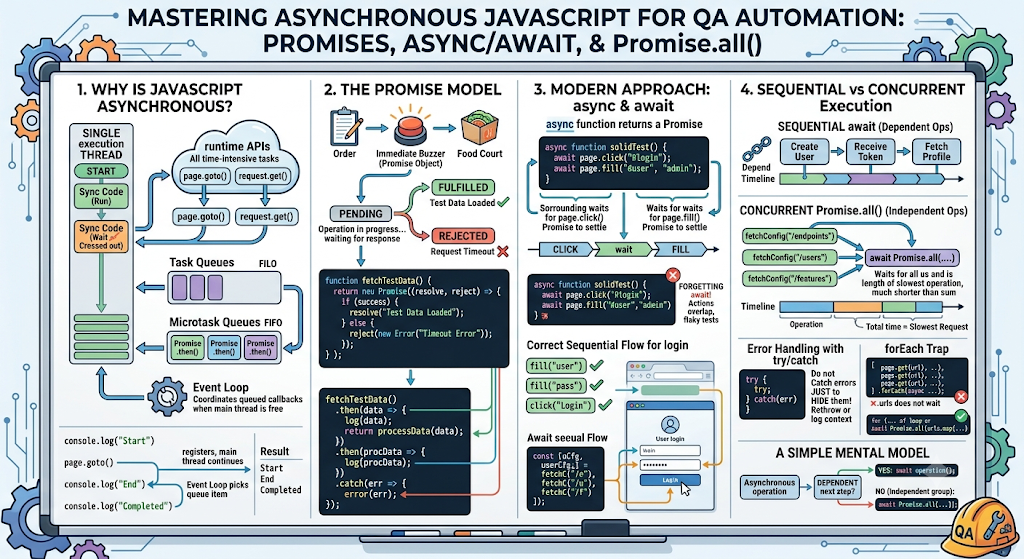Click the green wait arrow segment

624,249
